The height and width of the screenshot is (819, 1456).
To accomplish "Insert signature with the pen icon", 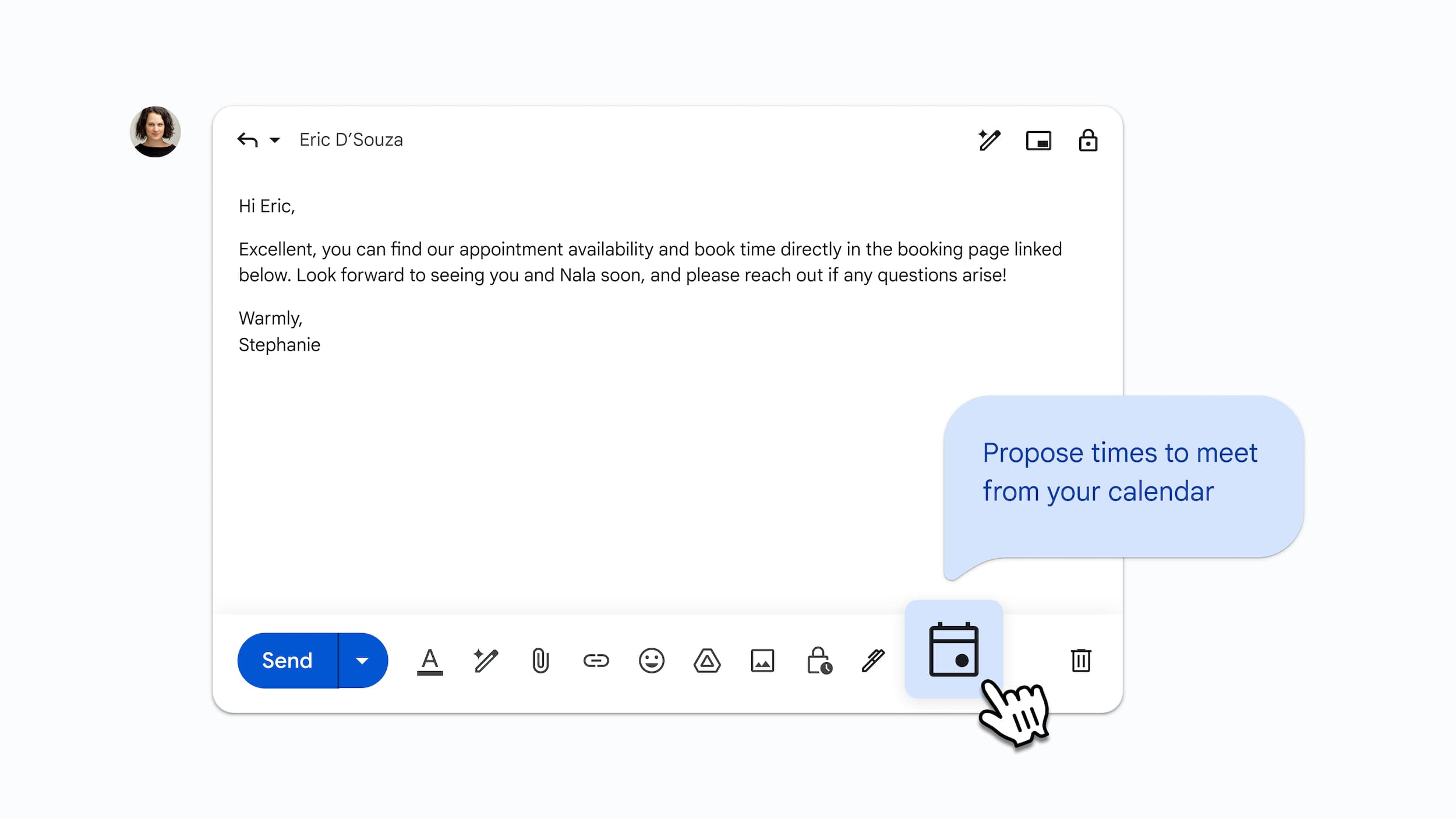I will tap(873, 661).
